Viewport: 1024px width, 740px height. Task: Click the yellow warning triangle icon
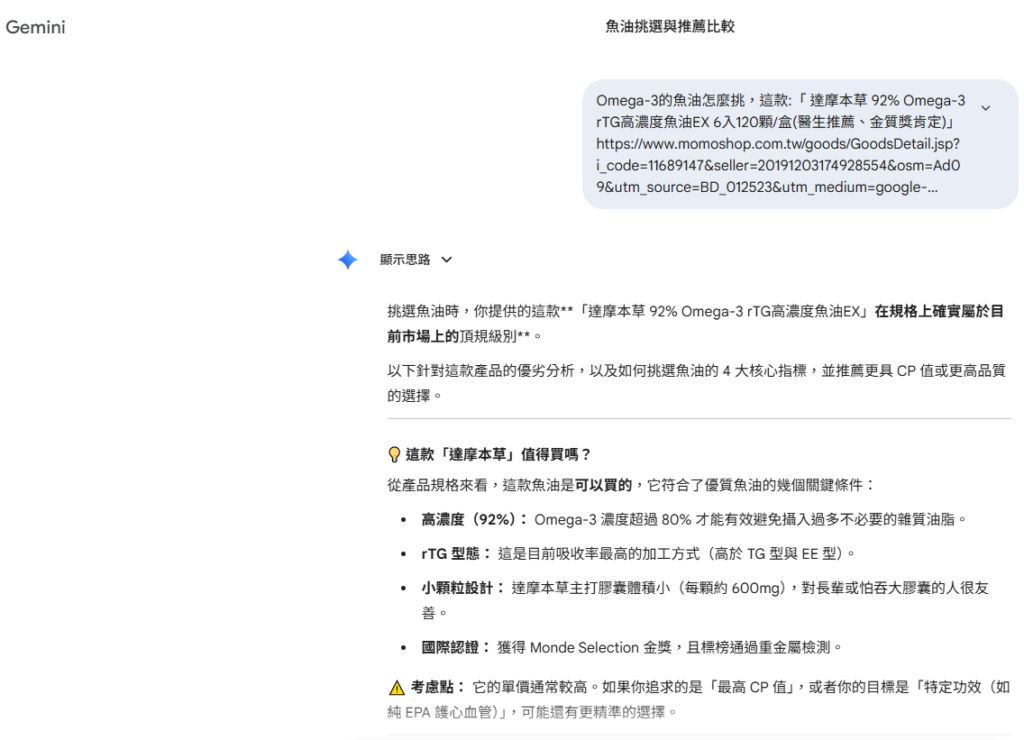pyautogui.click(x=396, y=688)
